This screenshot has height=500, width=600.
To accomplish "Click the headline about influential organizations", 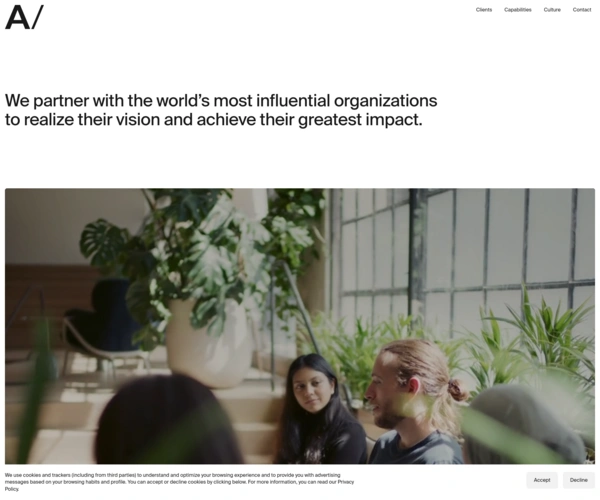I will (221, 110).
